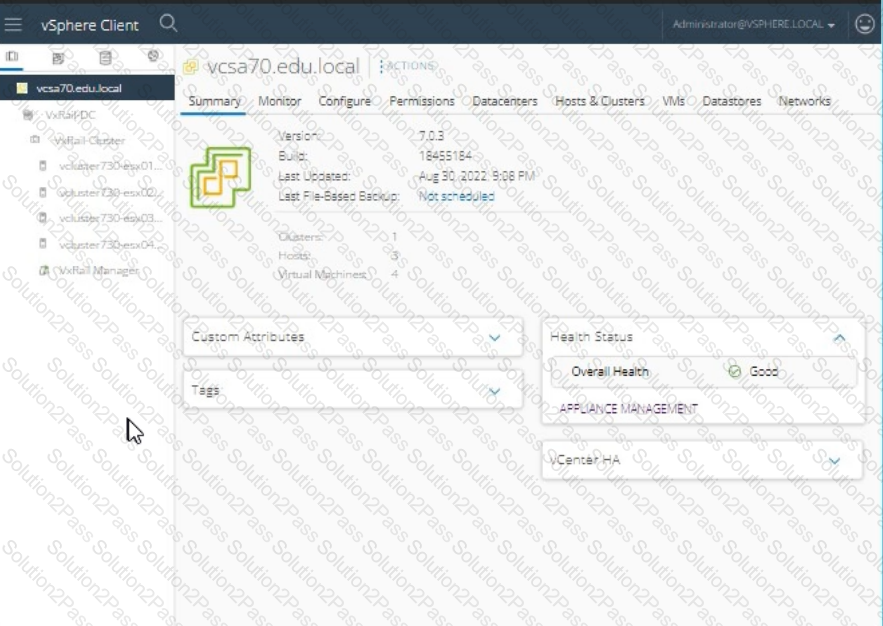
Task: Click the green Good health check icon
Action: coord(734,372)
